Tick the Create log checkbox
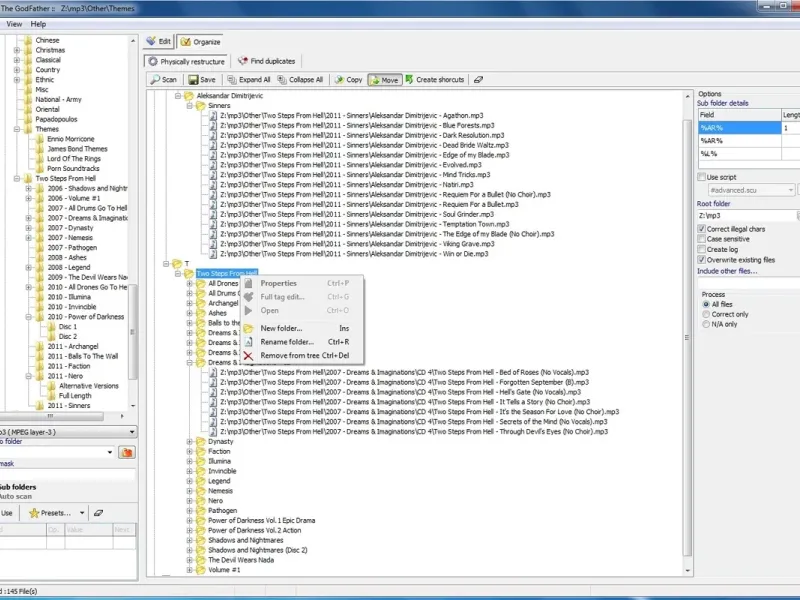The image size is (800, 600). pyautogui.click(x=701, y=249)
